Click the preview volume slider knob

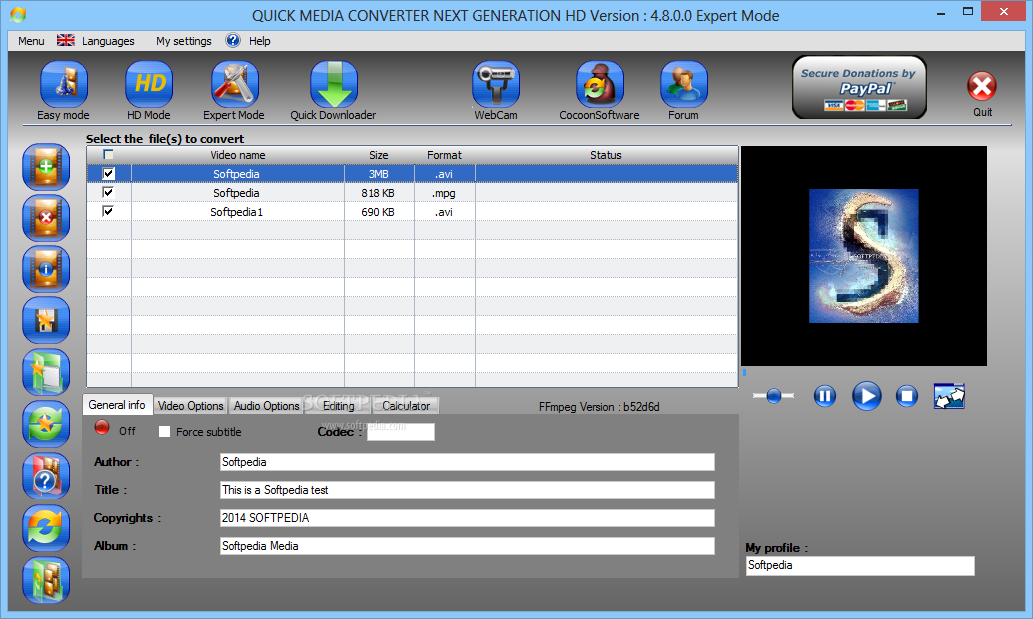(x=773, y=396)
